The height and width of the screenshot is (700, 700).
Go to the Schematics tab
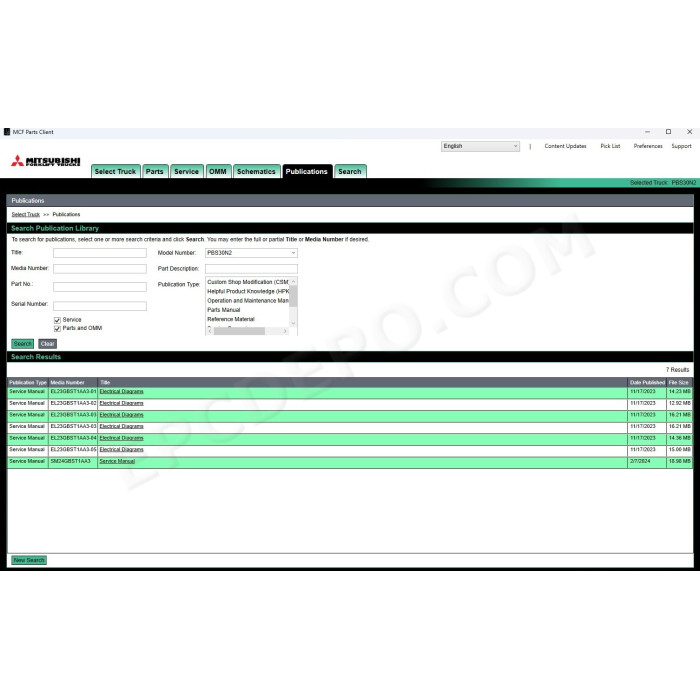pyautogui.click(x=256, y=171)
